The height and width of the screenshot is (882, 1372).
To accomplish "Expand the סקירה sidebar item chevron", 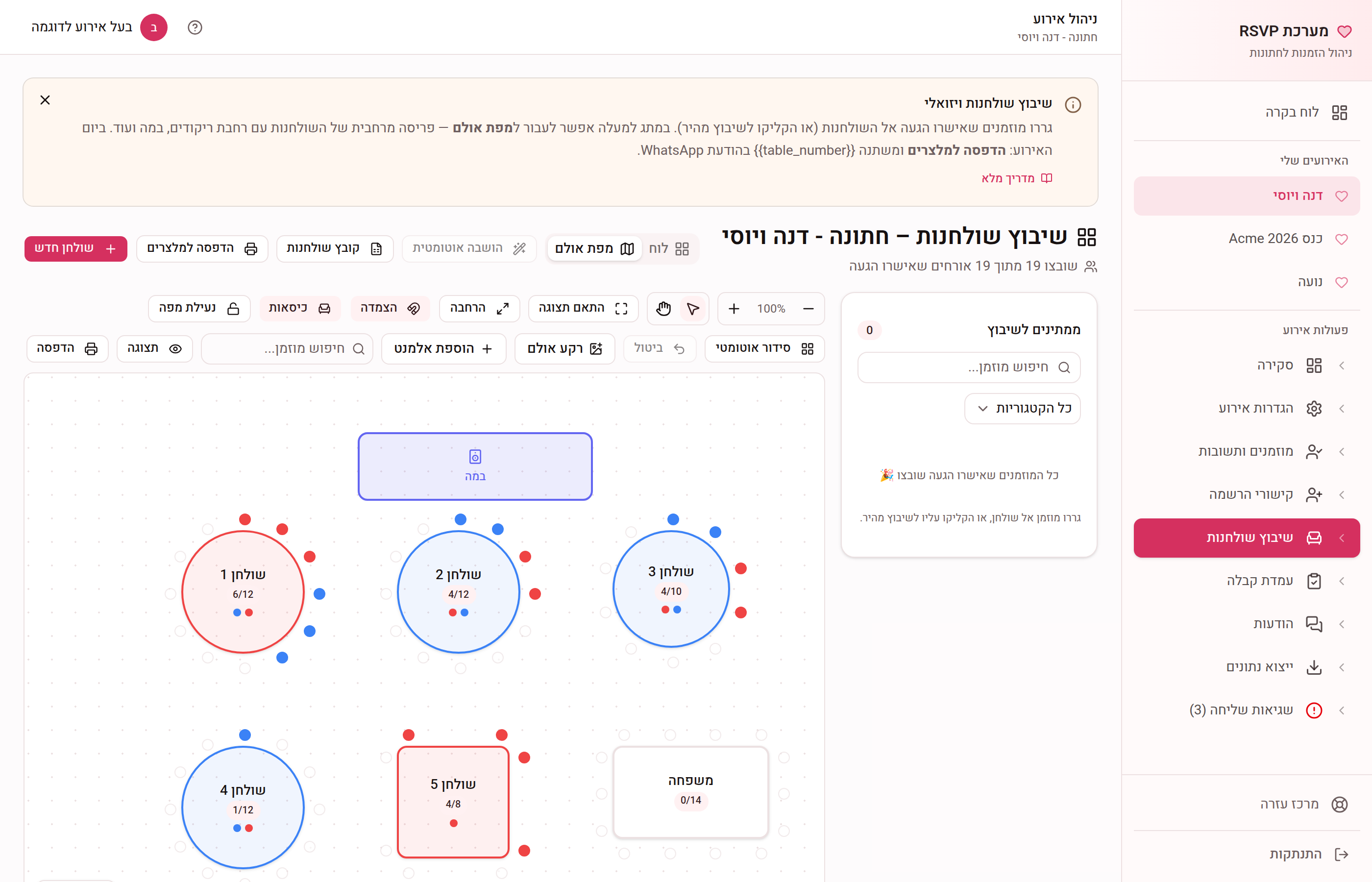I will (x=1342, y=366).
